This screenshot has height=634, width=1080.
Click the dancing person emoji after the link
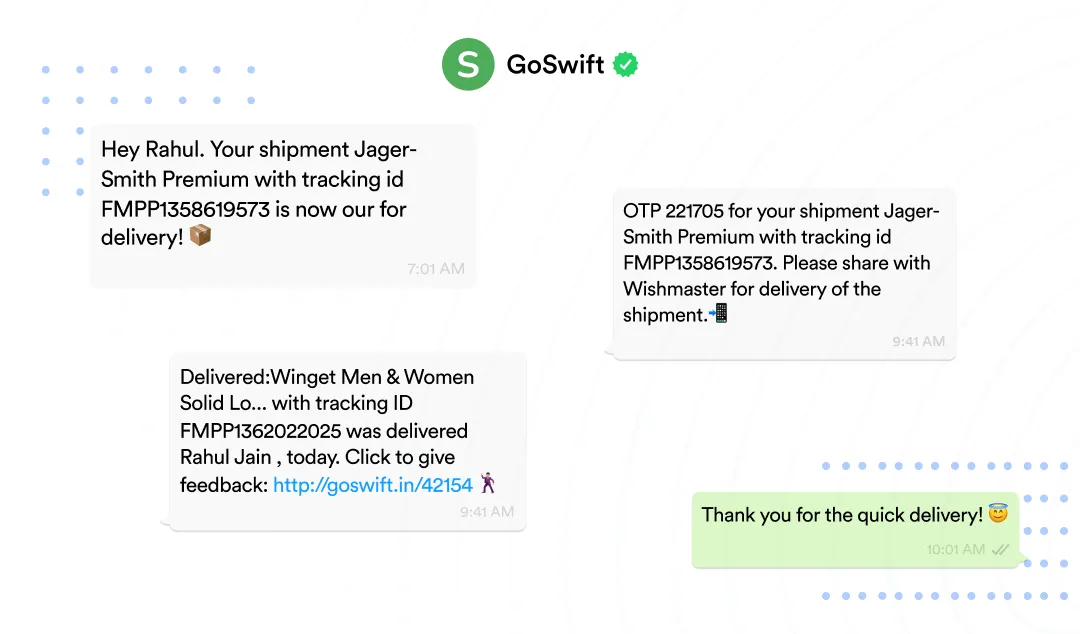pyautogui.click(x=488, y=485)
